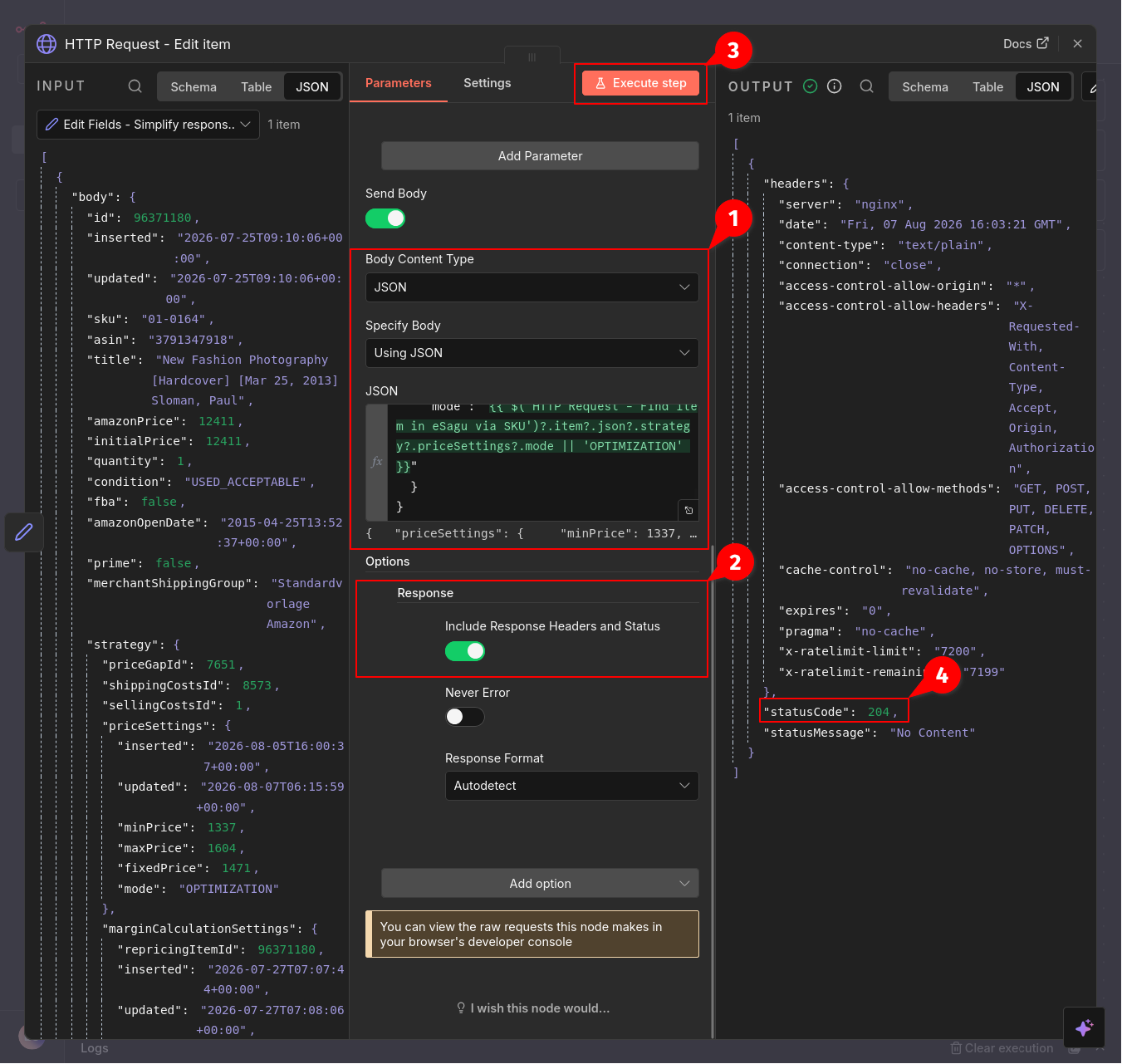Viewport: 1122px width, 1064px height.
Task: Click the "id" 96371180 line in input
Action: pyautogui.click(x=144, y=218)
